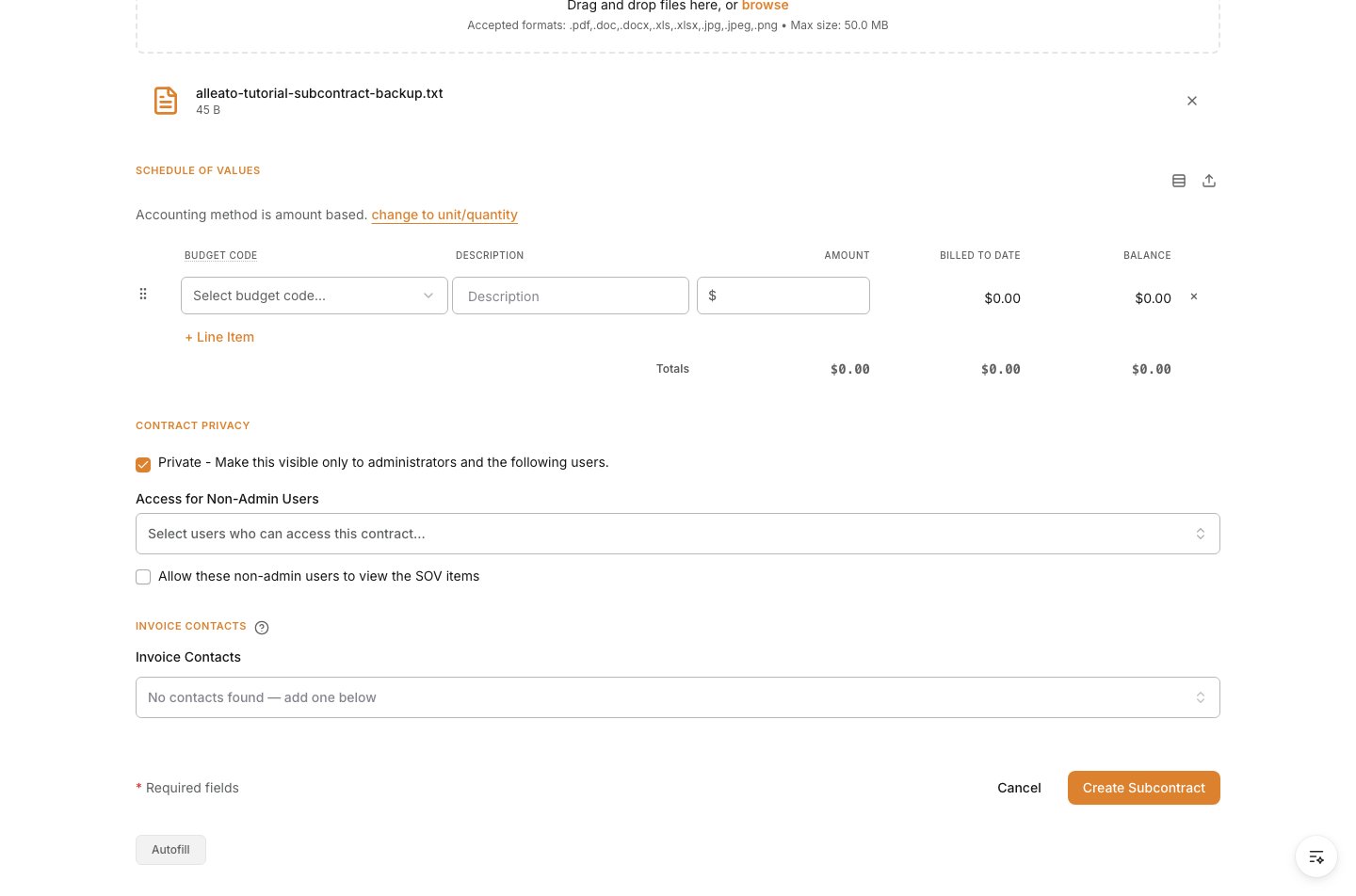Select the file name alleato-tutorial-subcontract-backup.txt
This screenshot has height=896, width=1356.
click(x=319, y=93)
